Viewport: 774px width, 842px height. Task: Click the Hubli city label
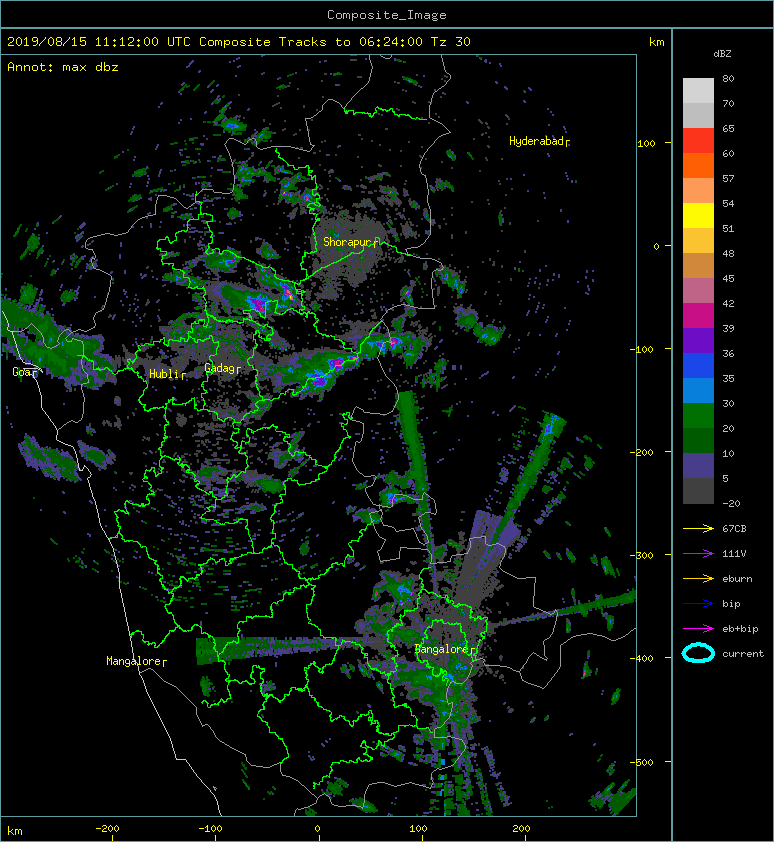click(167, 374)
